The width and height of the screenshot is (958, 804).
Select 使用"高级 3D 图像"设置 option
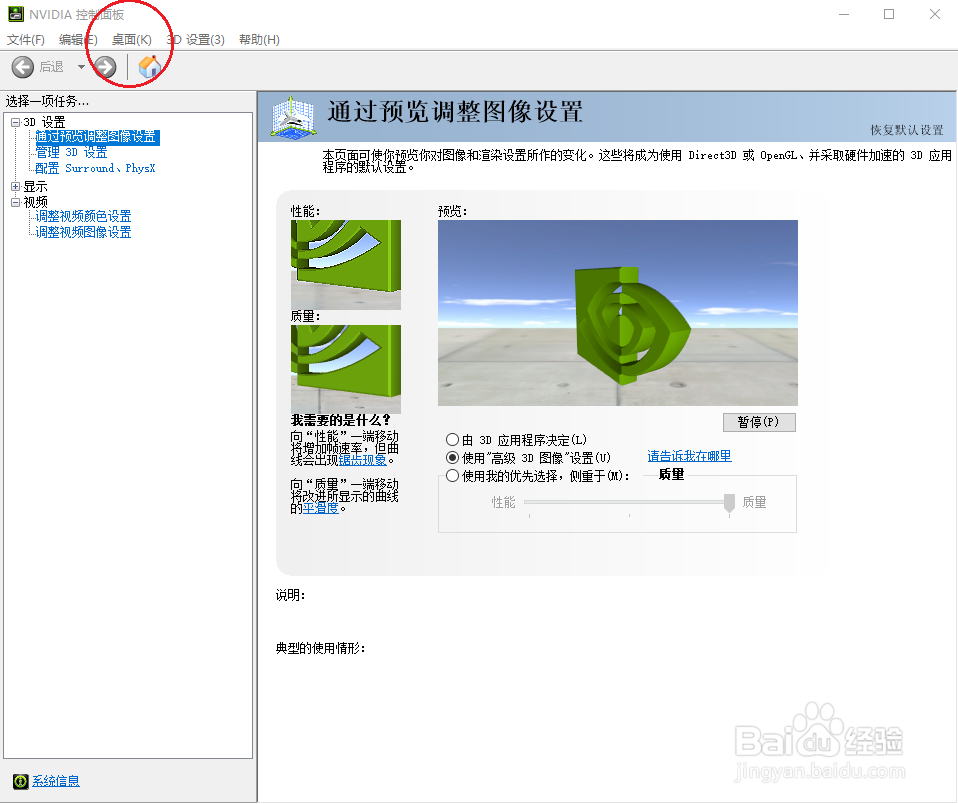[452, 457]
